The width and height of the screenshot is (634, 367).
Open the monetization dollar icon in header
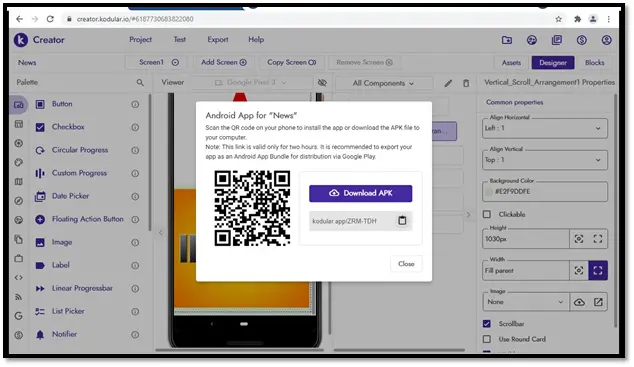point(581,40)
